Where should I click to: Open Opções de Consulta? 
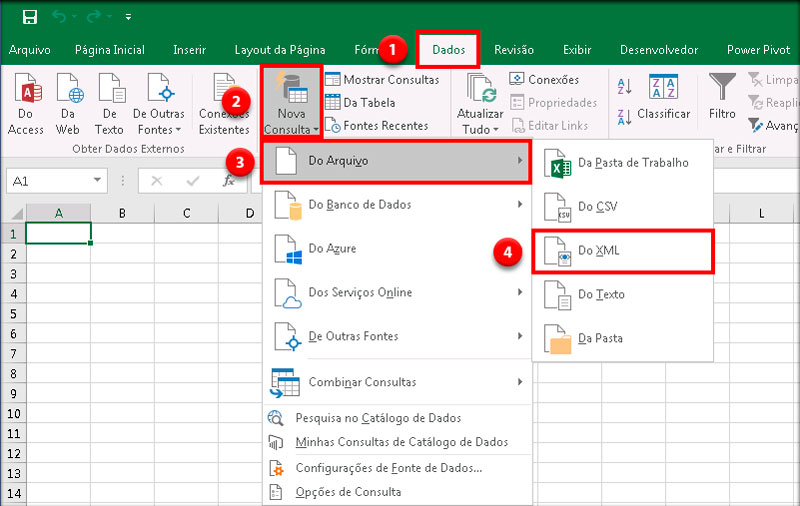pyautogui.click(x=348, y=491)
